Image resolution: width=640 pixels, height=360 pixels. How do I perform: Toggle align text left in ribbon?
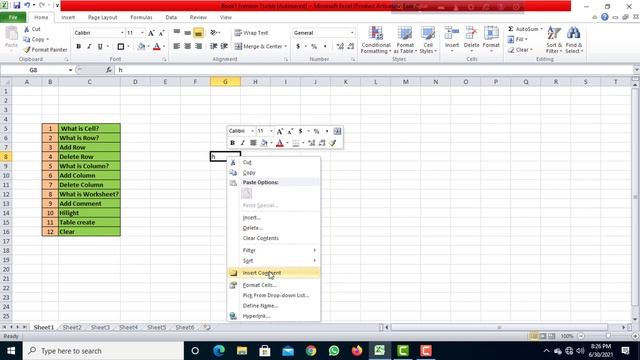click(x=177, y=47)
